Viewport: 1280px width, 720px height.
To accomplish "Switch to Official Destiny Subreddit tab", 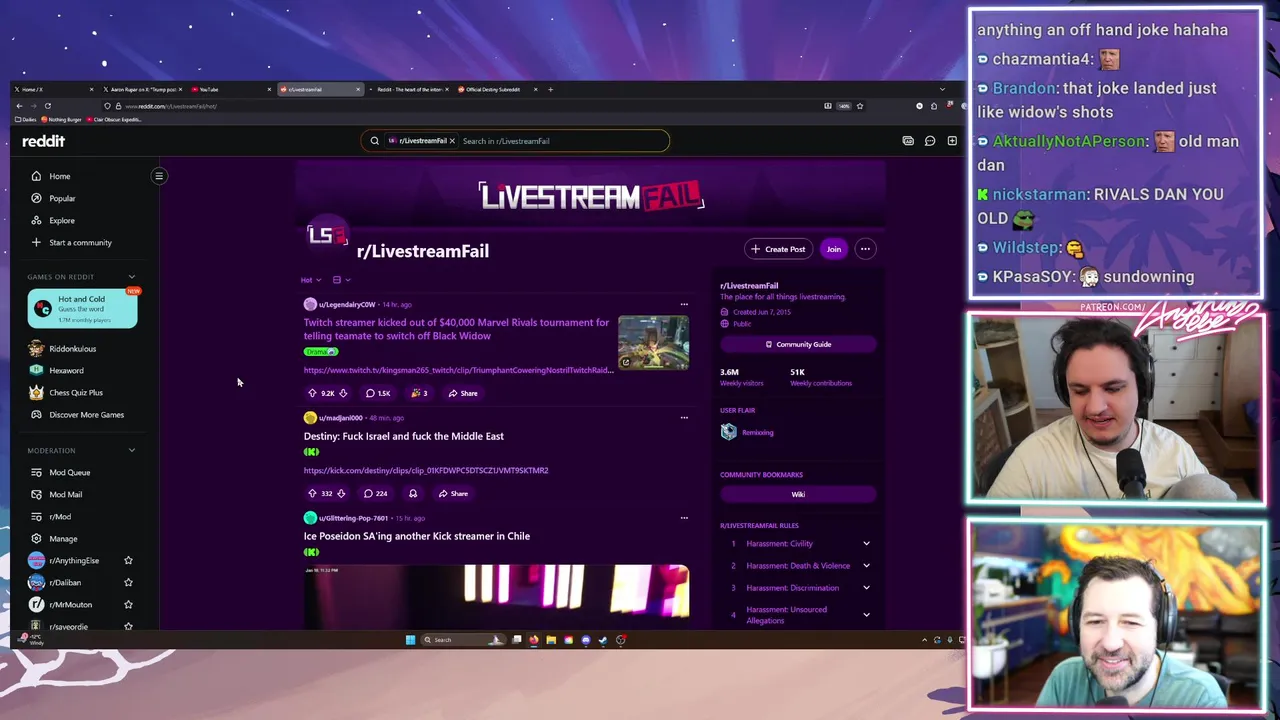I will (496, 89).
